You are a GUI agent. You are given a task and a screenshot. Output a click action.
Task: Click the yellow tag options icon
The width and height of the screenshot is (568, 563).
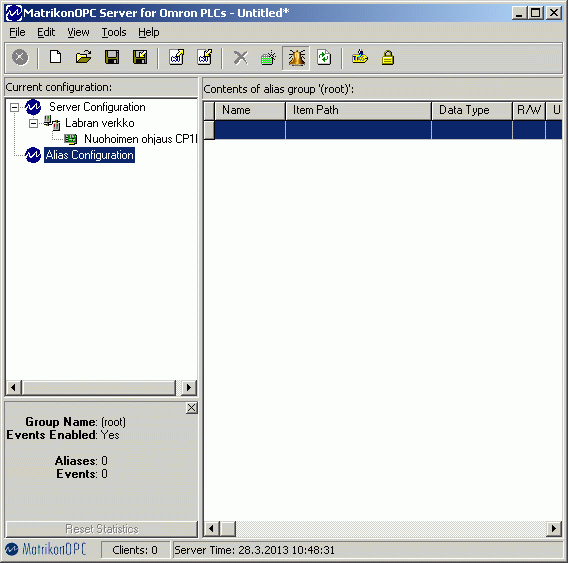tap(360, 57)
